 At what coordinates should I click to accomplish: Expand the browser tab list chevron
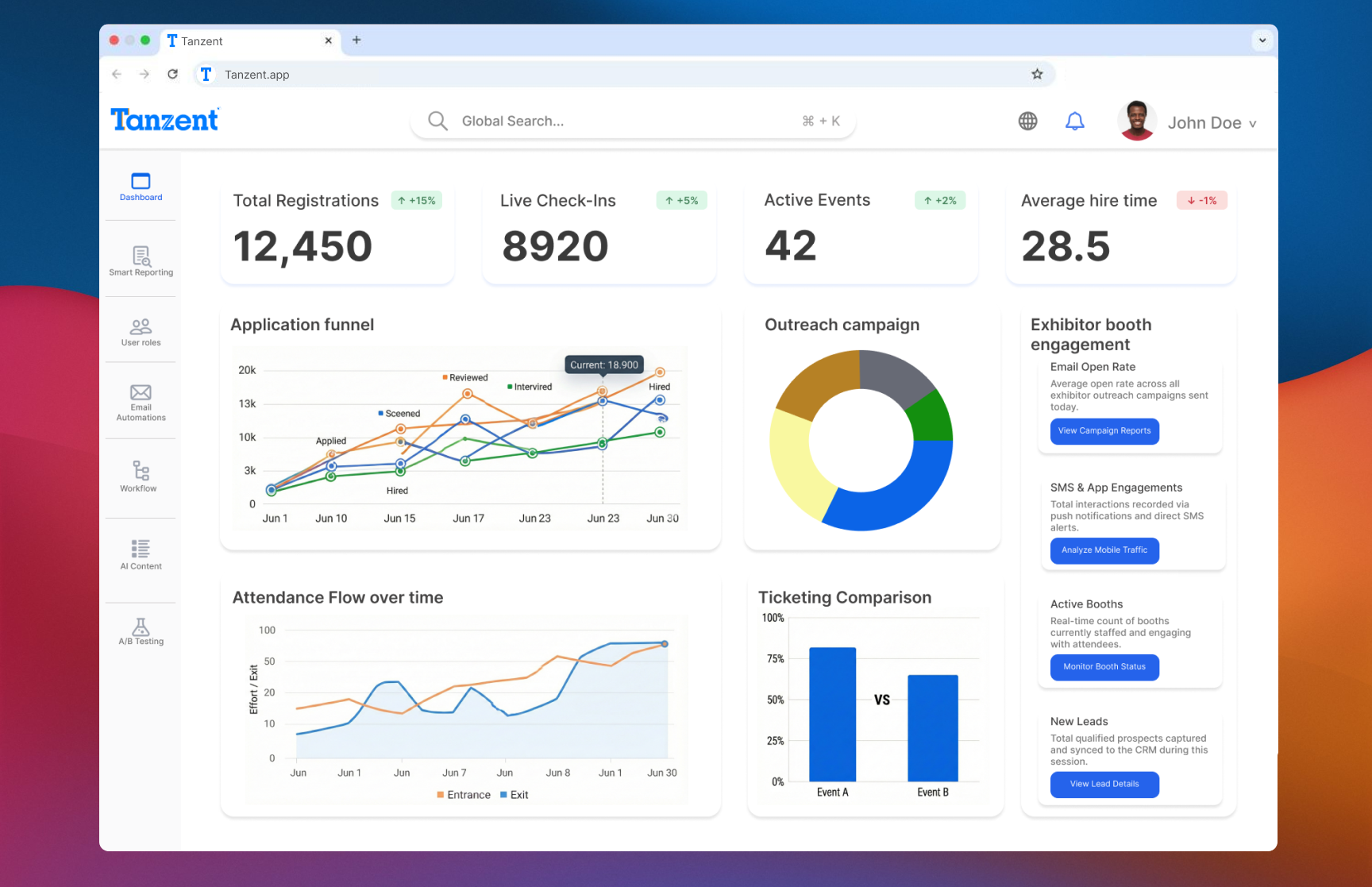pos(1262,40)
